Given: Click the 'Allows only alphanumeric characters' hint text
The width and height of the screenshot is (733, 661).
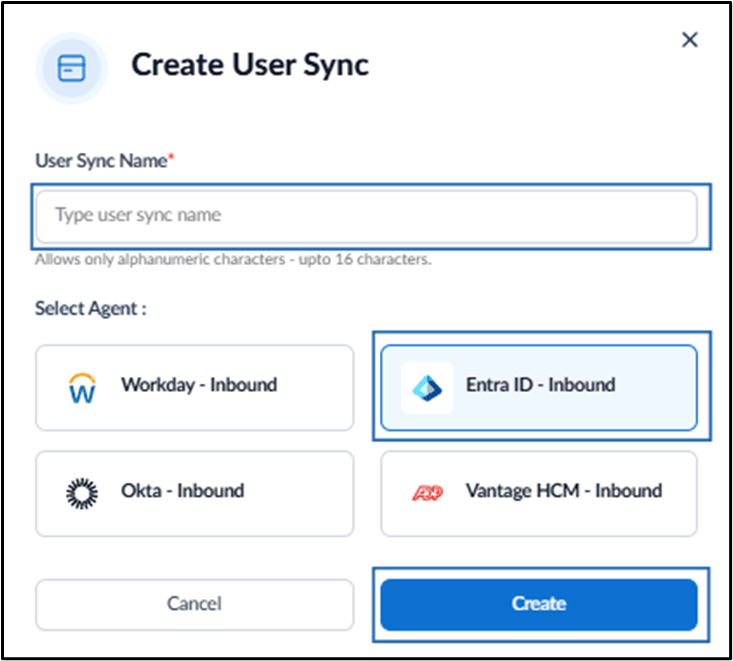Looking at the screenshot, I should coord(233,259).
